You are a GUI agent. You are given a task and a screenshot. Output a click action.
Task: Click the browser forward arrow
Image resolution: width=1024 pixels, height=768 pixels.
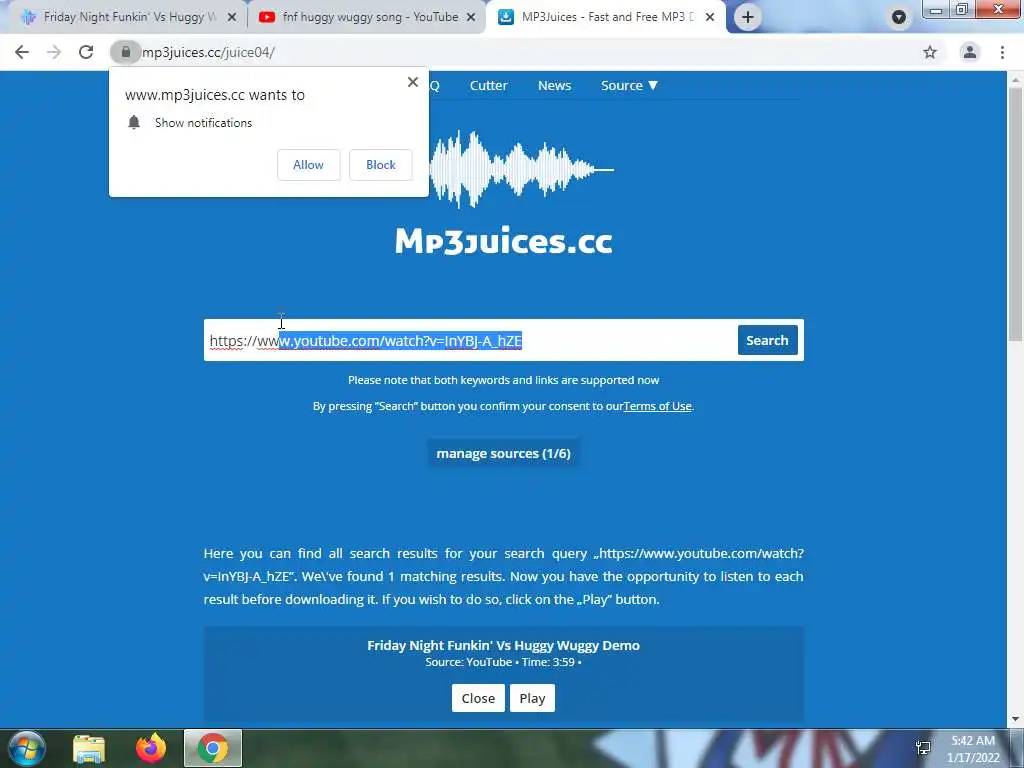[x=54, y=52]
